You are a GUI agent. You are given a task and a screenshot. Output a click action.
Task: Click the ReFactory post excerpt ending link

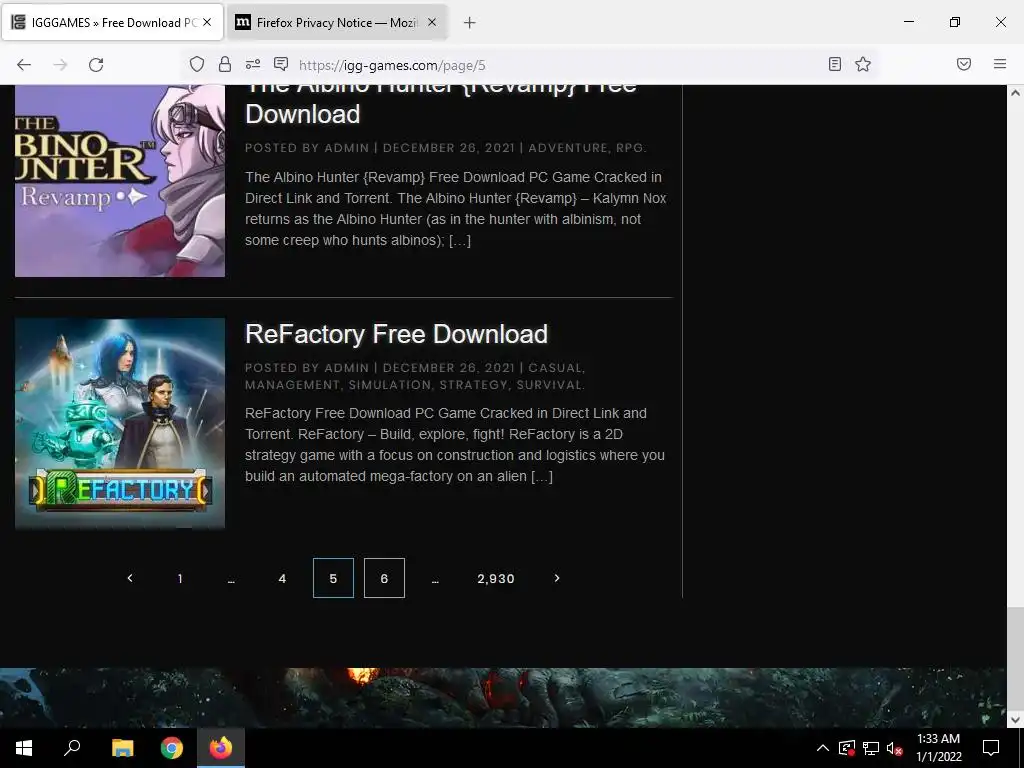pos(542,476)
